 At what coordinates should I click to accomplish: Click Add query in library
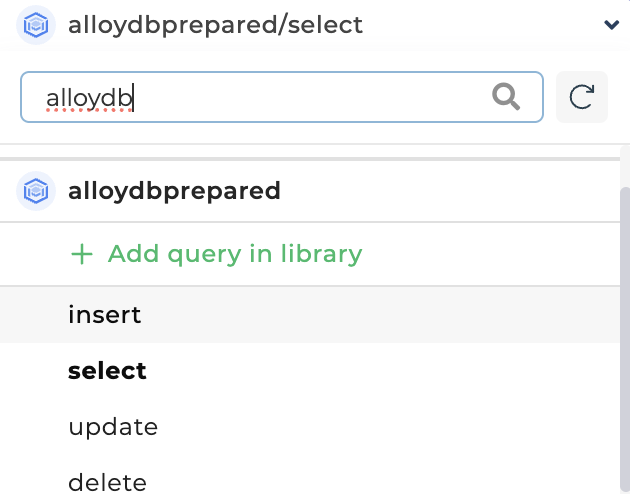click(234, 254)
